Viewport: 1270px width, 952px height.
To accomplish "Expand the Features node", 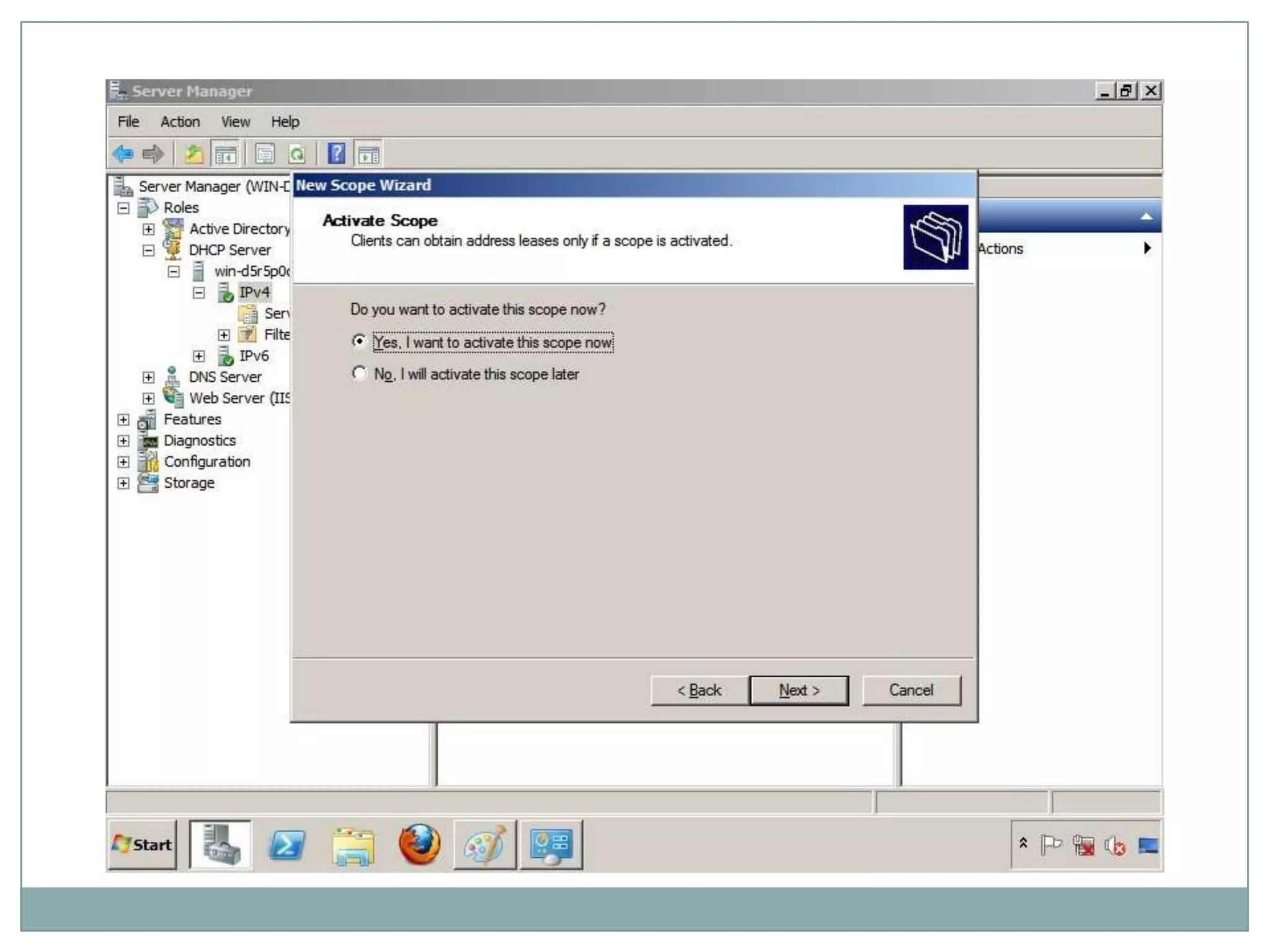I will [x=123, y=420].
